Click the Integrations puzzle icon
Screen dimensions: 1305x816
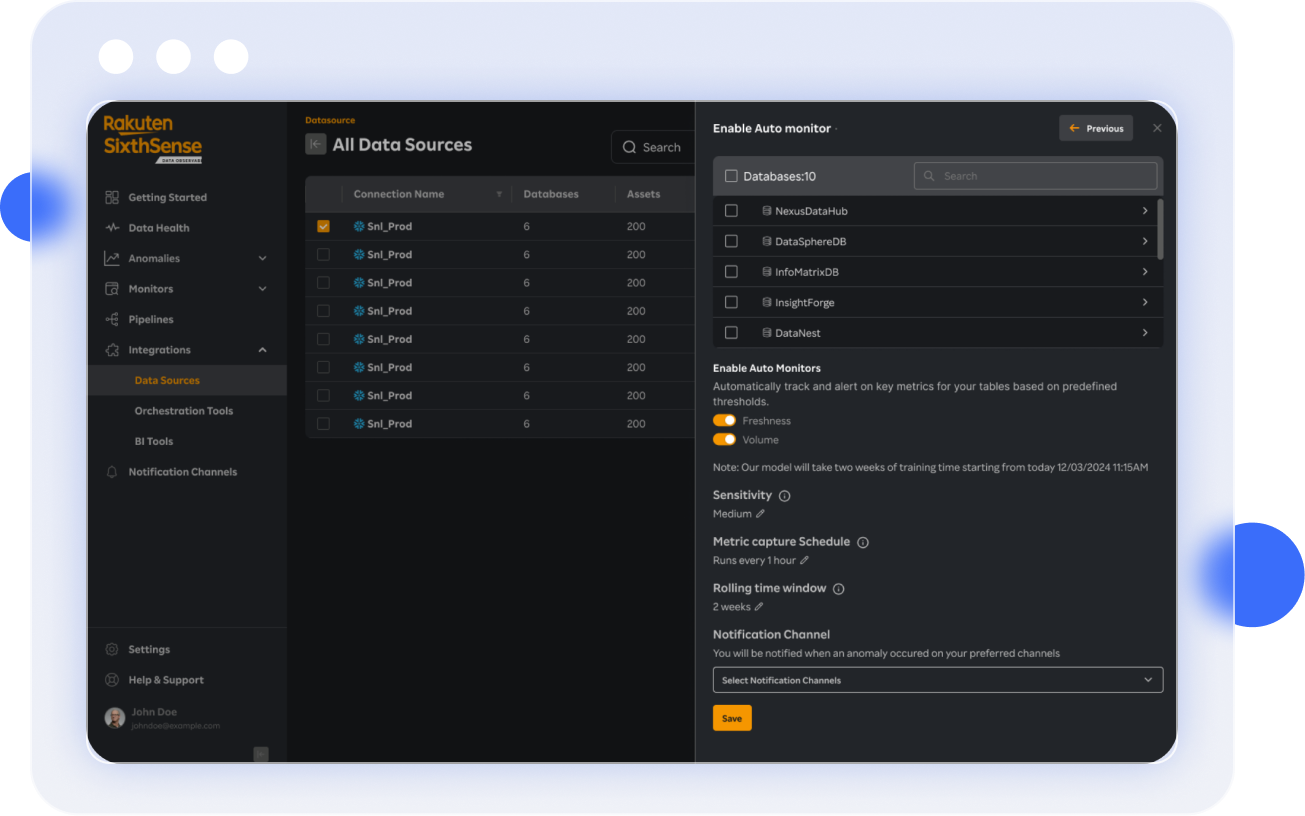112,350
